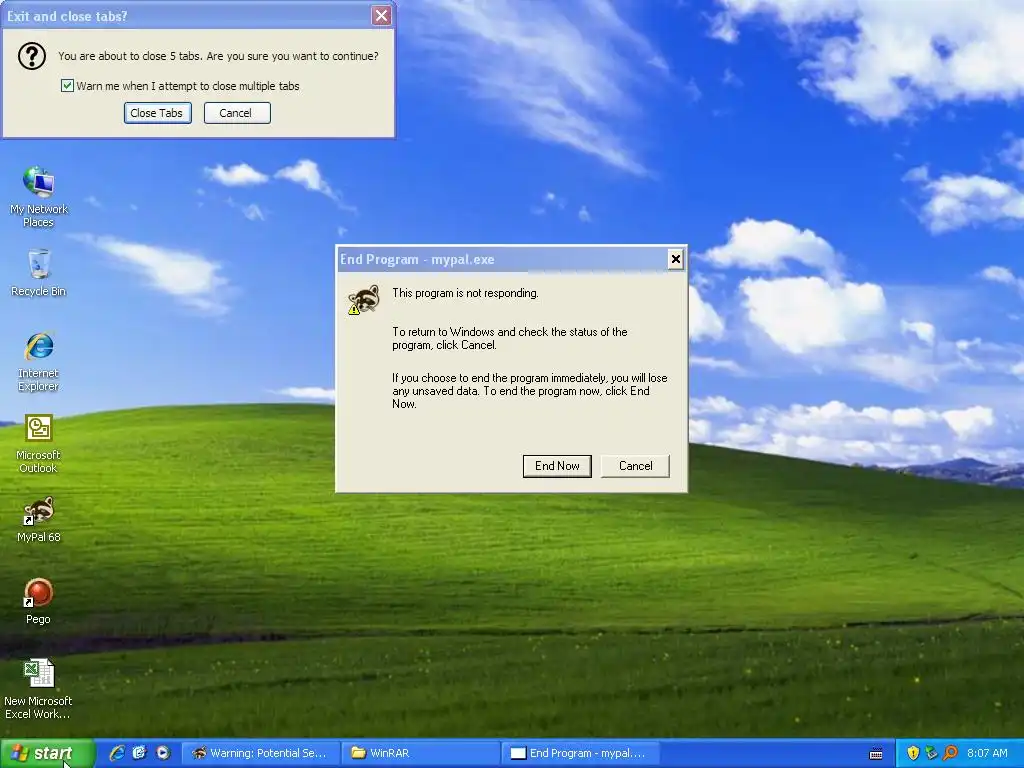Click the magnifier tray icon

pyautogui.click(x=951, y=753)
